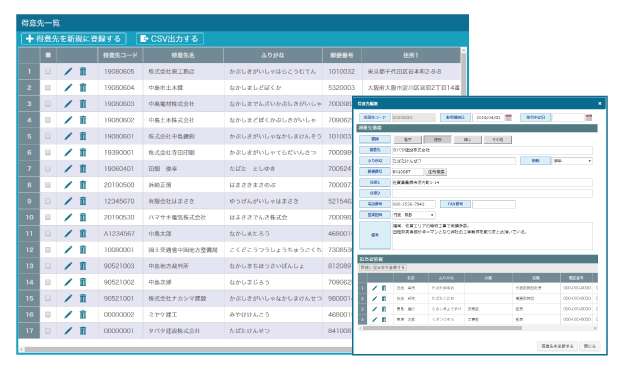Screen dimensions: 625x372
Task: Click 得意先コード column header
Action: [120, 55]
